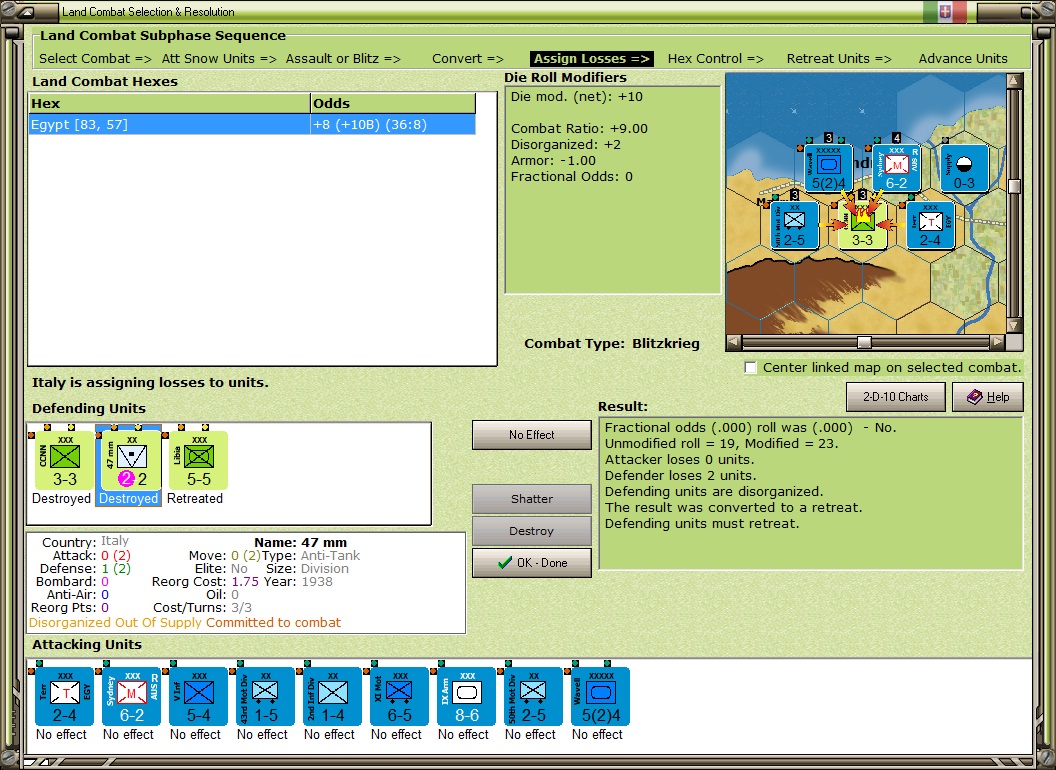Click the Hex Control subphase step

[x=715, y=59]
